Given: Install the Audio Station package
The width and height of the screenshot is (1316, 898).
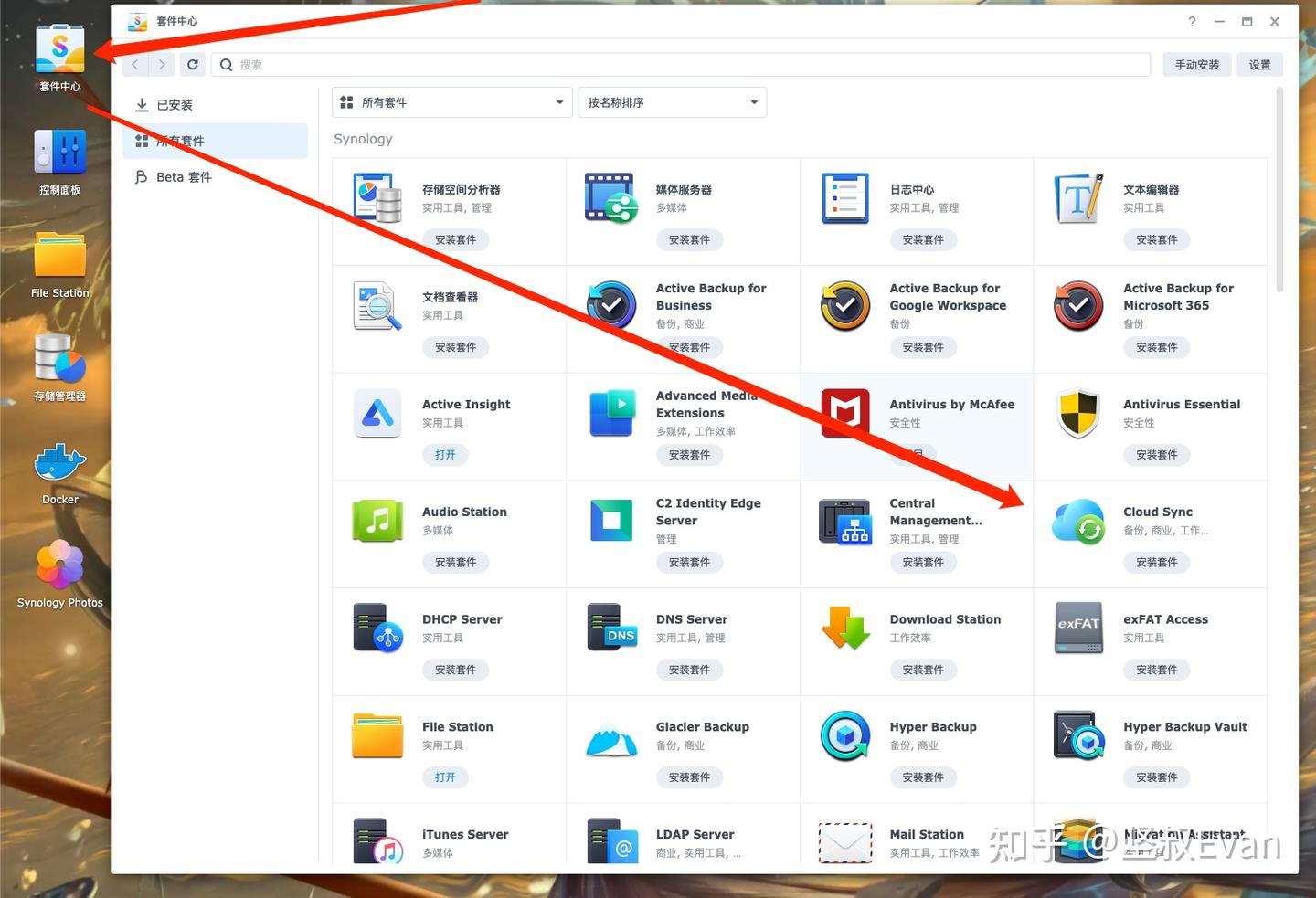Looking at the screenshot, I should pyautogui.click(x=456, y=563).
